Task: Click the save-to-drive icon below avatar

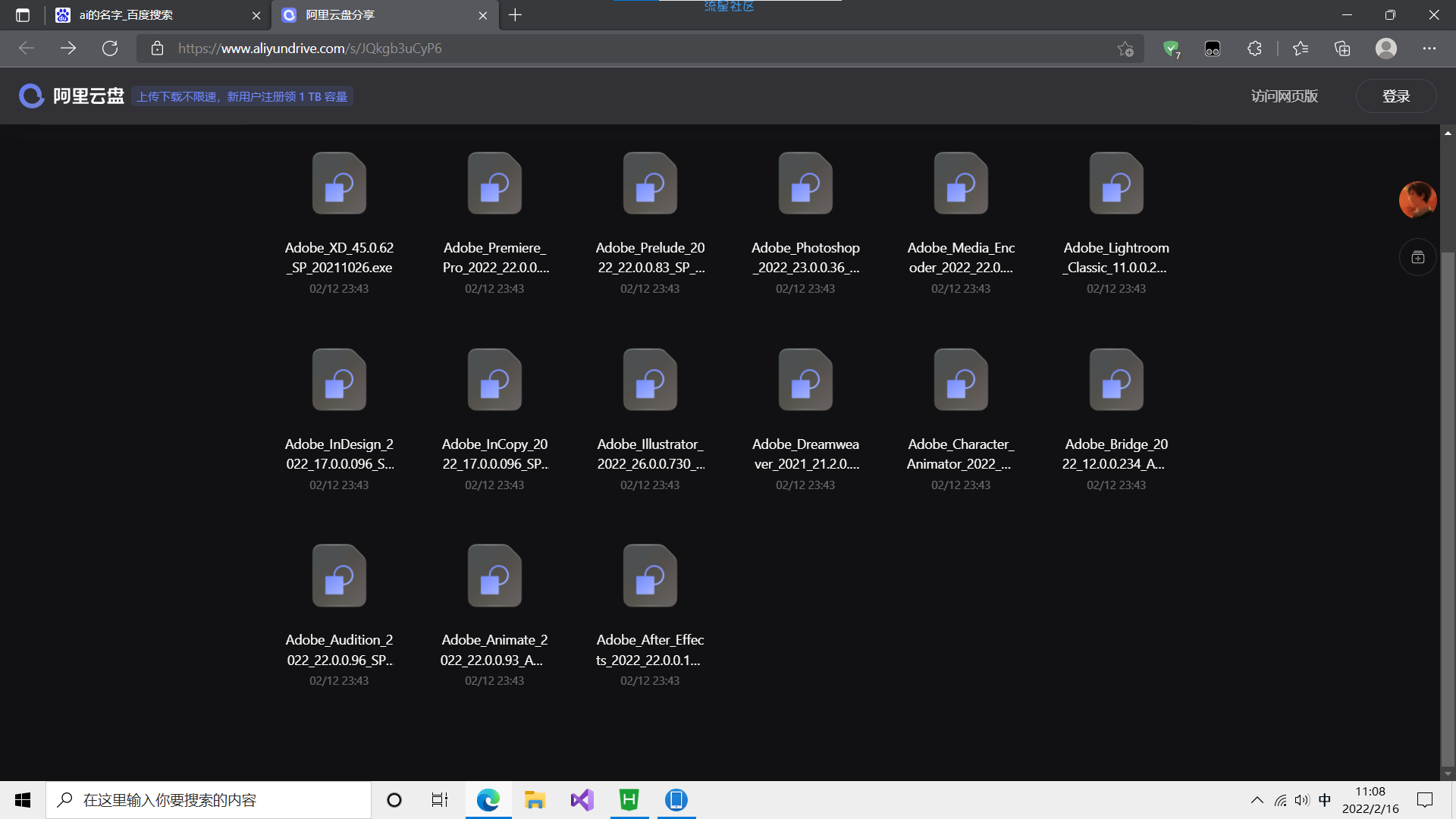Action: point(1417,258)
